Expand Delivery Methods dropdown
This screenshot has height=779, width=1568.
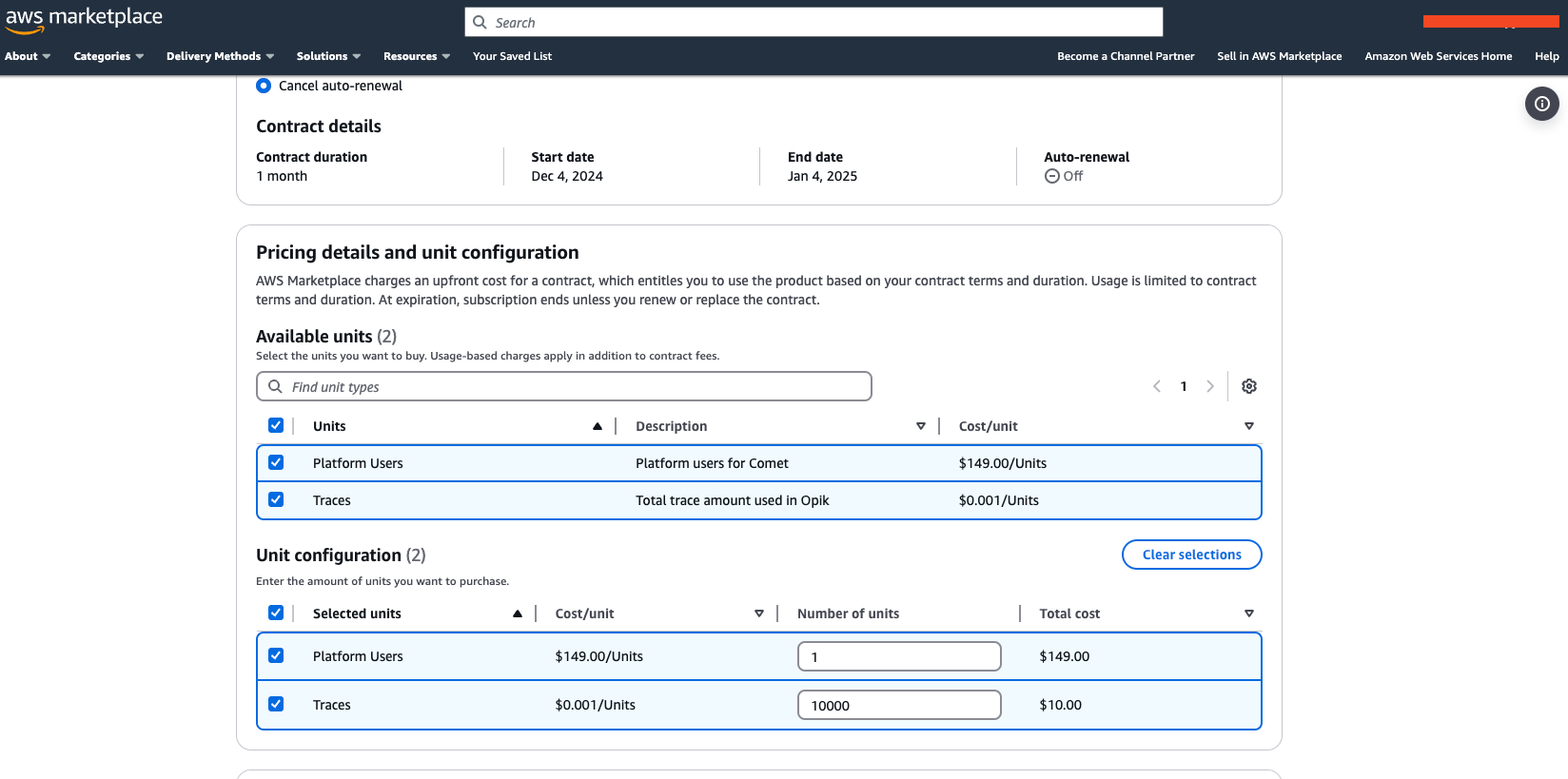tap(221, 56)
